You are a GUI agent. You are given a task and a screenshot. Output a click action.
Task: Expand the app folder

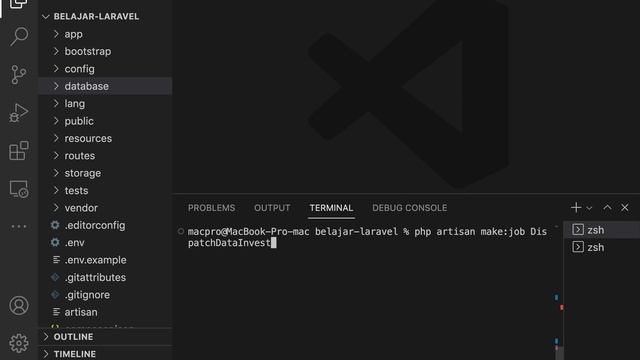tap(105, 34)
